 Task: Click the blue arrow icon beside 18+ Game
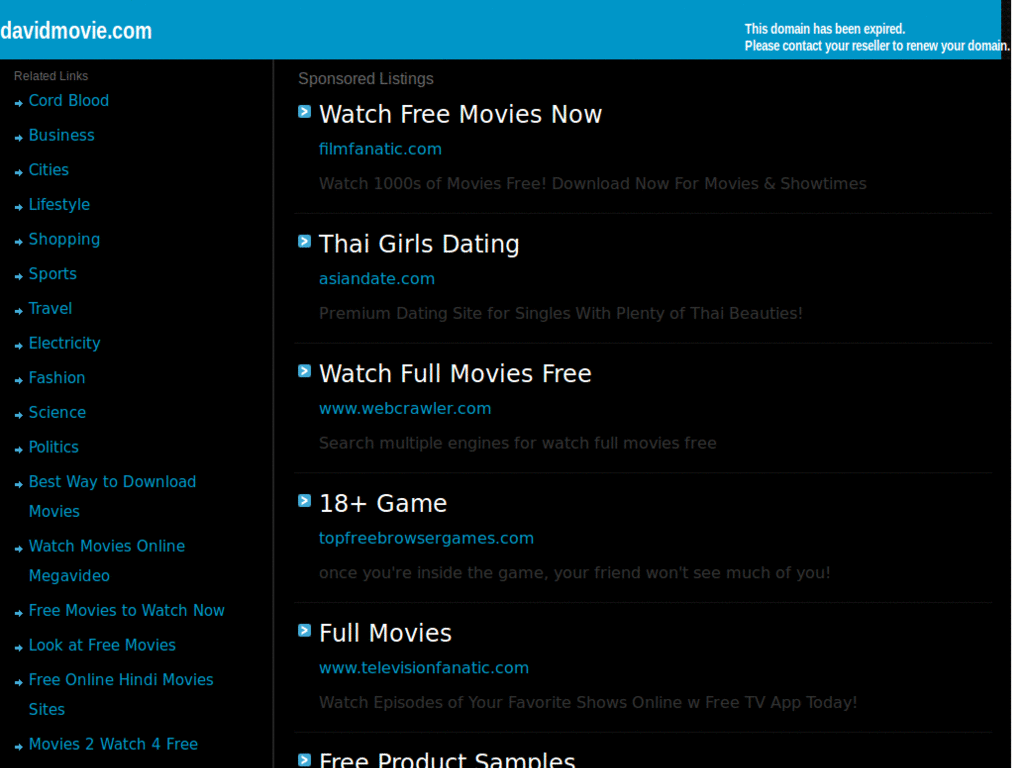pyautogui.click(x=304, y=501)
